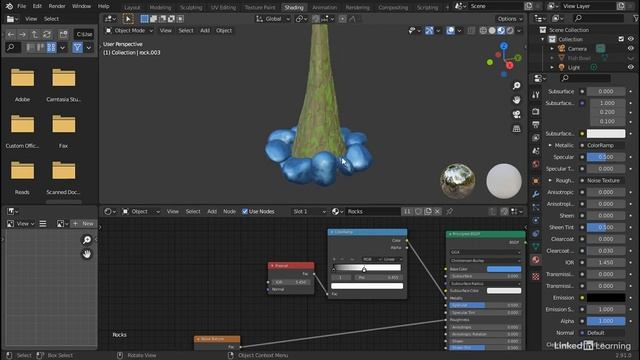Toggle Camera visibility eye in outliner
Viewport: 640px width, 360px height.
tap(631, 48)
